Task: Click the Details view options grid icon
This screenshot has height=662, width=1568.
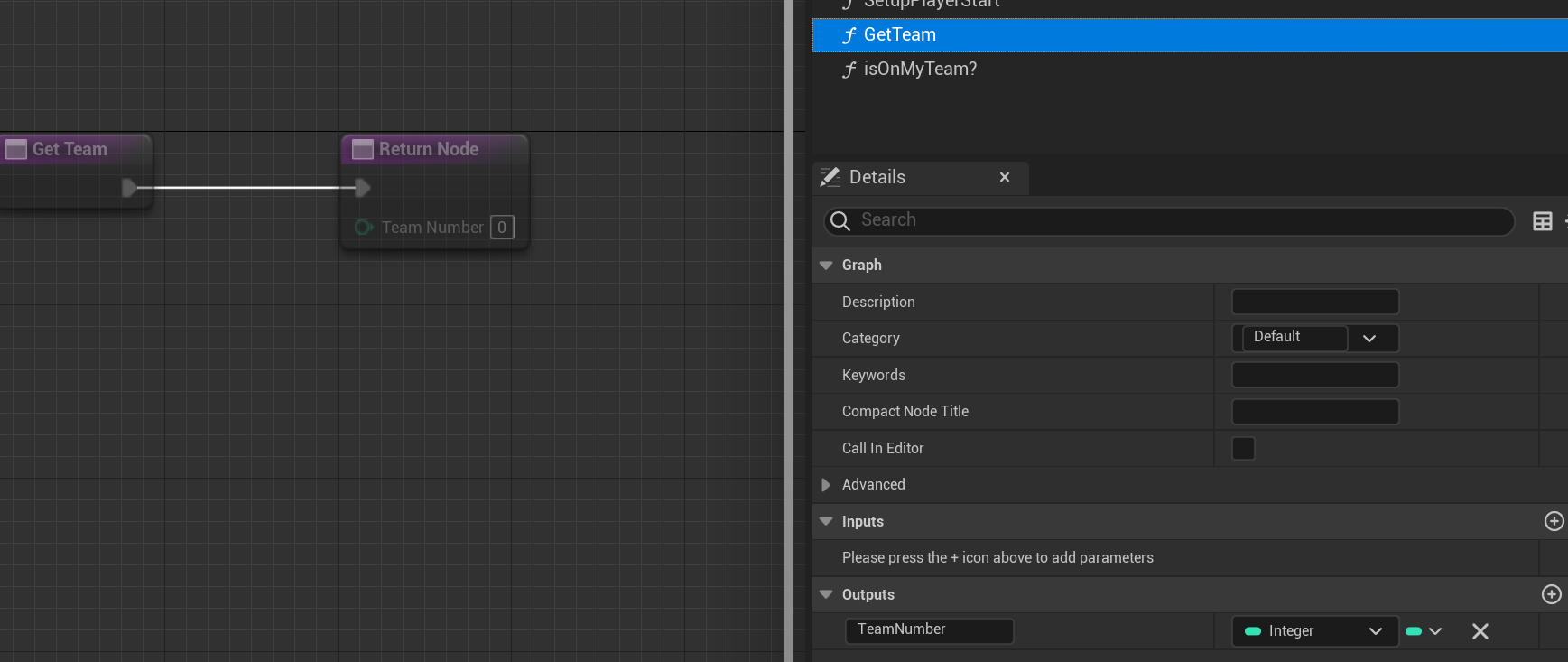Action: 1542,221
